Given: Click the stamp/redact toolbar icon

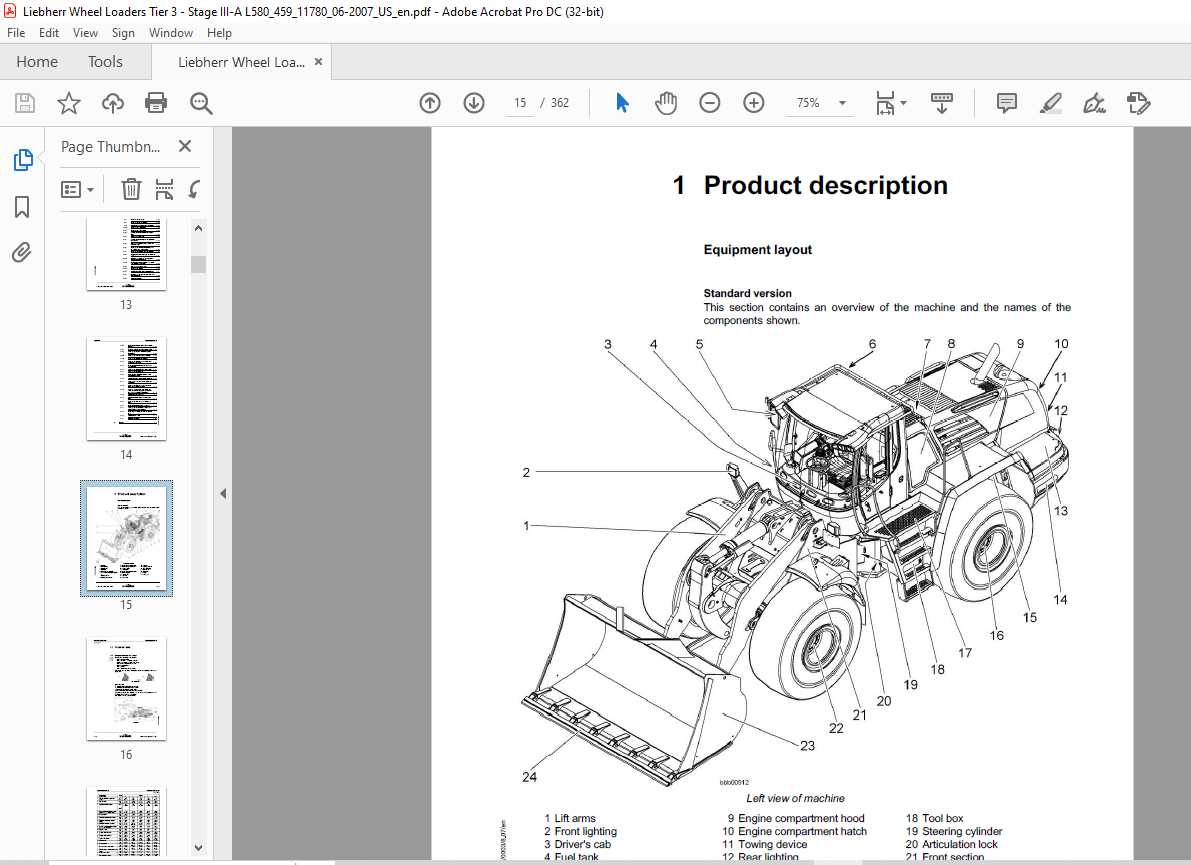Looking at the screenshot, I should click(x=1139, y=103).
